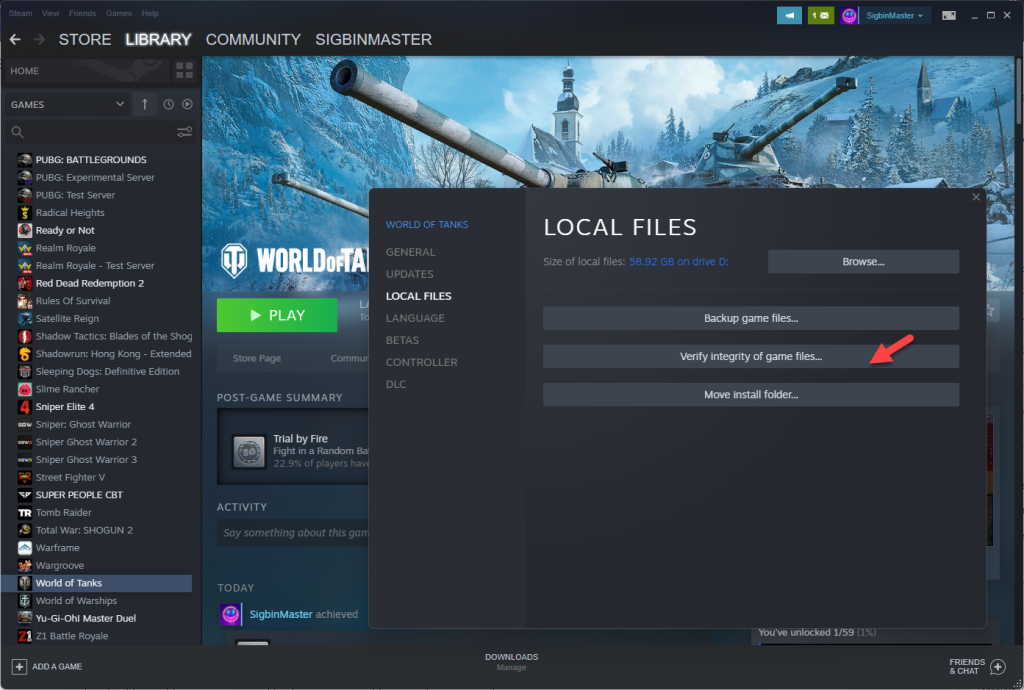Open the Store Page link
This screenshot has width=1024, height=690.
(x=257, y=358)
